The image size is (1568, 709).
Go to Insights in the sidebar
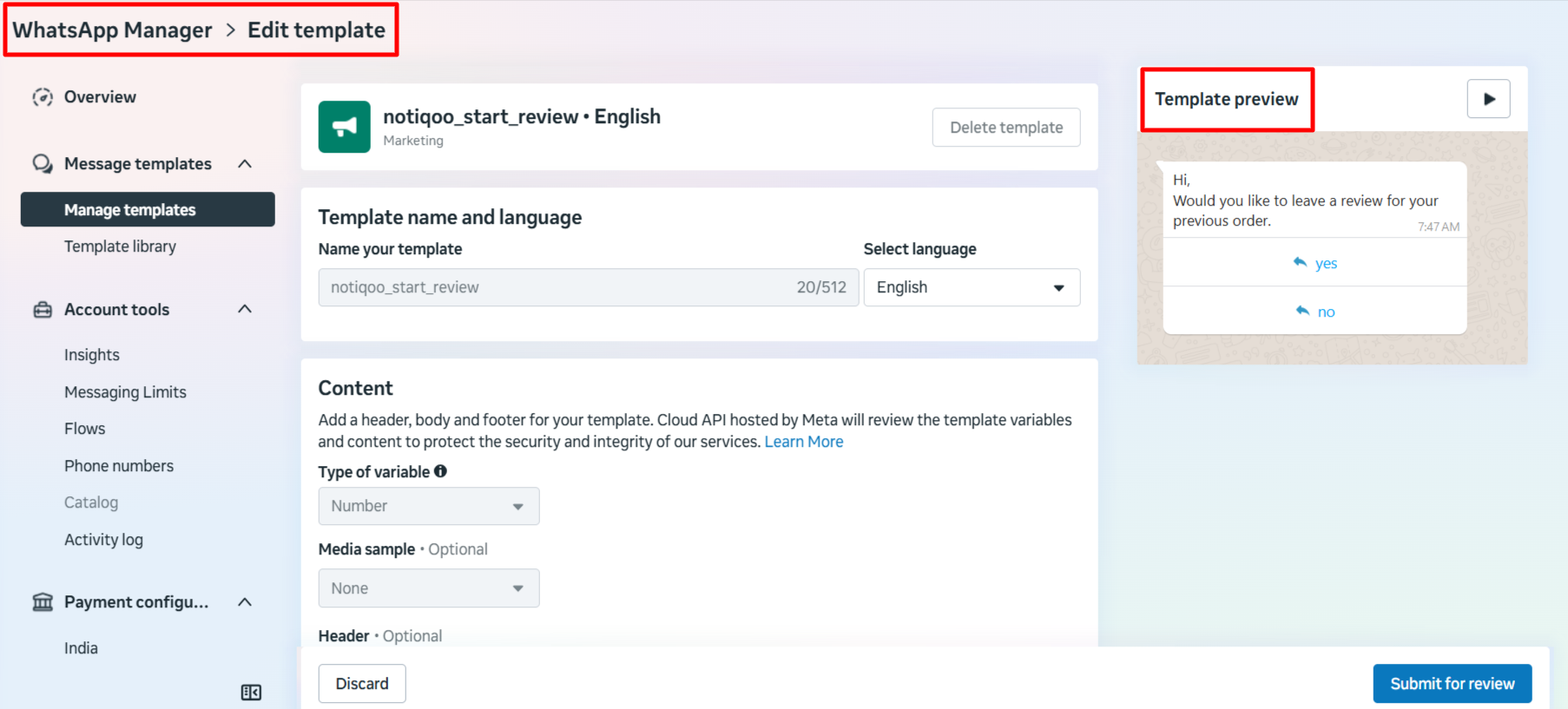tap(92, 355)
